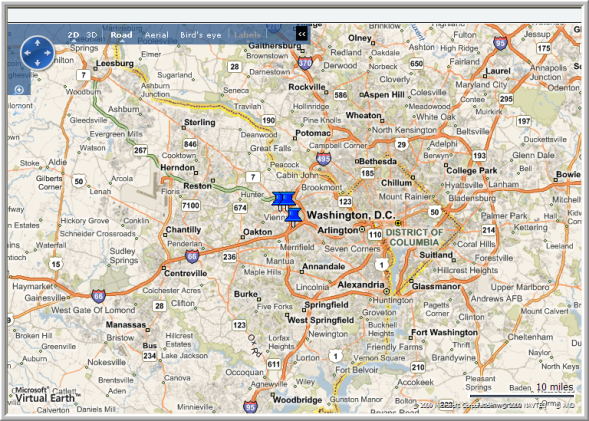The width and height of the screenshot is (589, 421).
Task: Pan the map right with the right arrow
Action: pos(47,53)
